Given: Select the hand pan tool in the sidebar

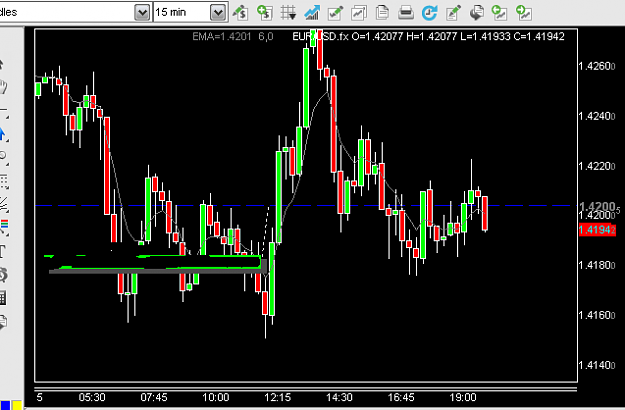Looking at the screenshot, I should click(x=3, y=87).
